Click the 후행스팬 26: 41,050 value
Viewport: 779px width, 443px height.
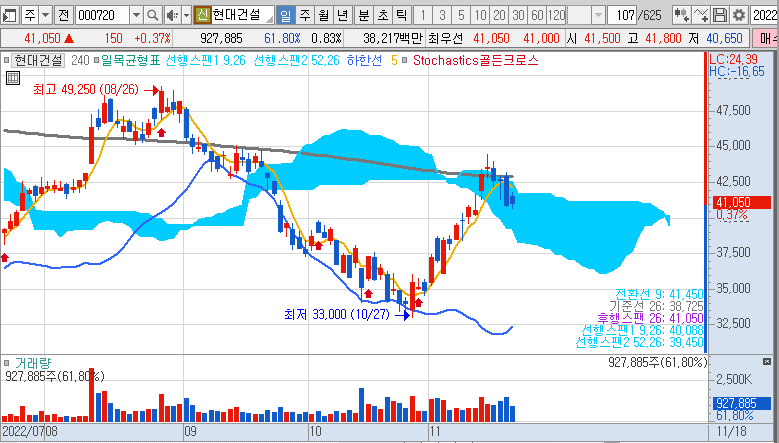coord(650,318)
